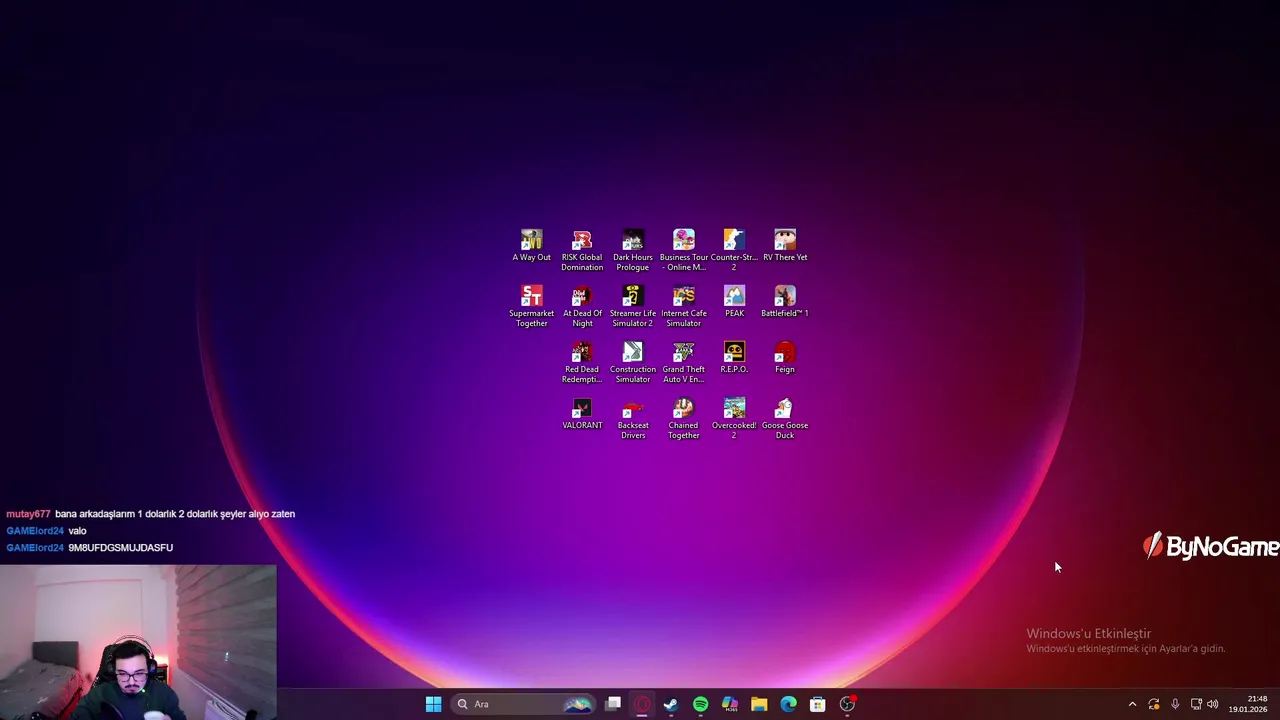Image resolution: width=1280 pixels, height=720 pixels.
Task: Click the VALORANT desktop shortcut
Action: [582, 414]
